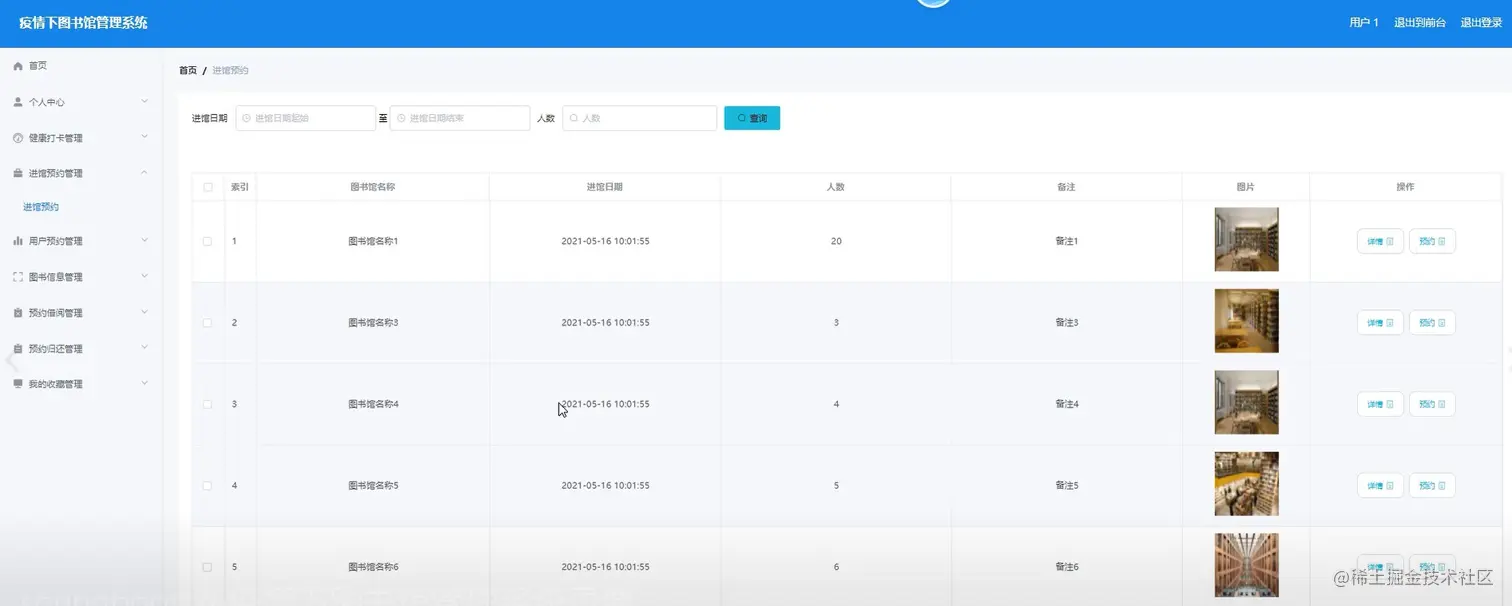Open the library photo for 图书馆名称3
The height and width of the screenshot is (606, 1512).
pos(1246,321)
